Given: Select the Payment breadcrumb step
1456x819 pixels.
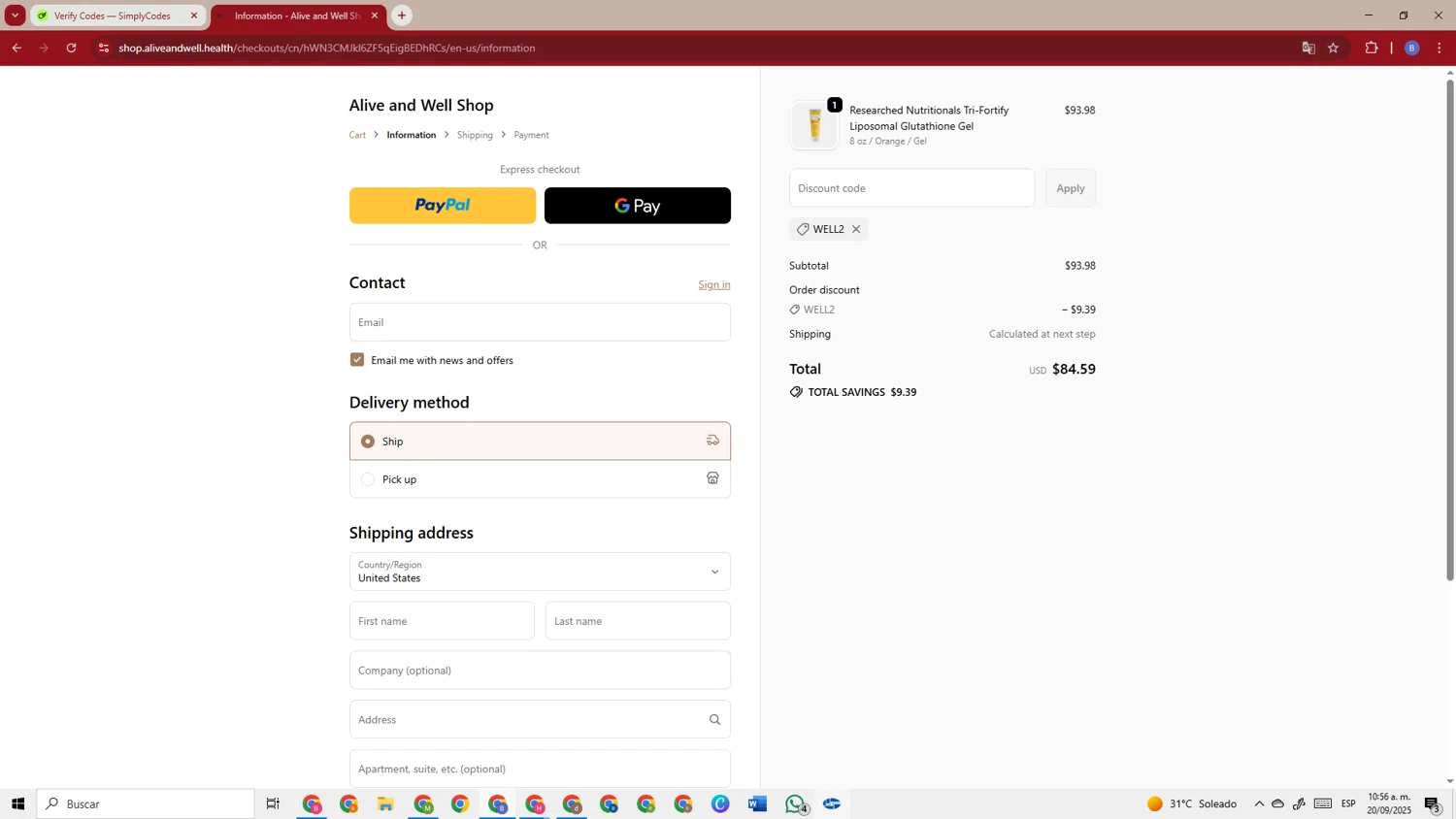Looking at the screenshot, I should [531, 135].
